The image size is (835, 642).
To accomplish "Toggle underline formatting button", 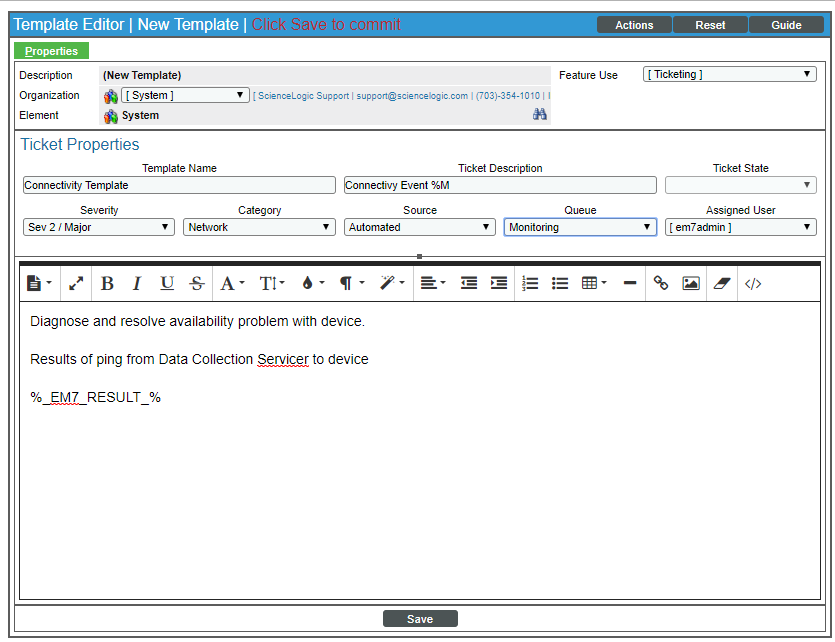I will coord(167,284).
